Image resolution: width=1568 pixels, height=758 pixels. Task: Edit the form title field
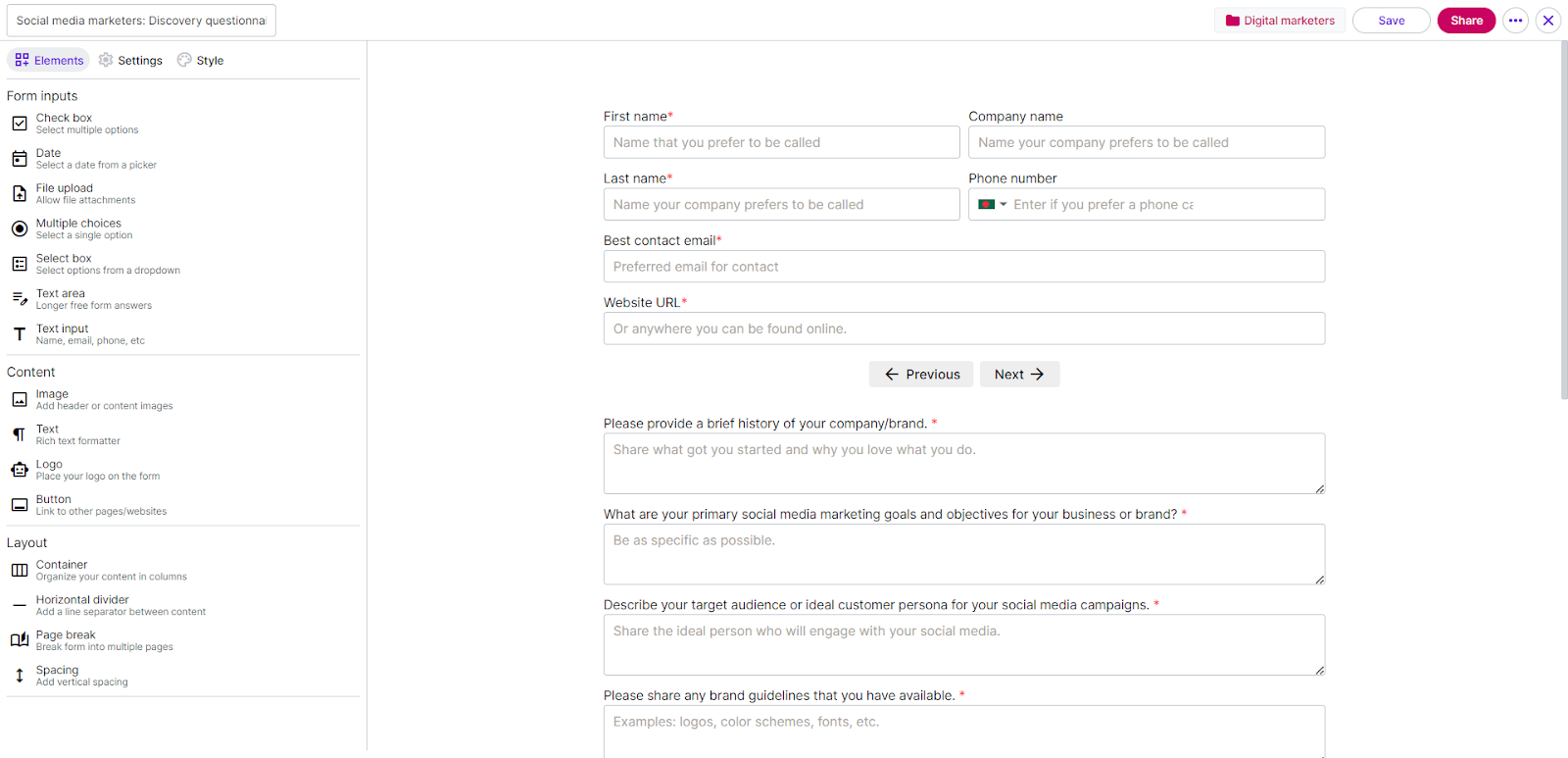click(140, 20)
